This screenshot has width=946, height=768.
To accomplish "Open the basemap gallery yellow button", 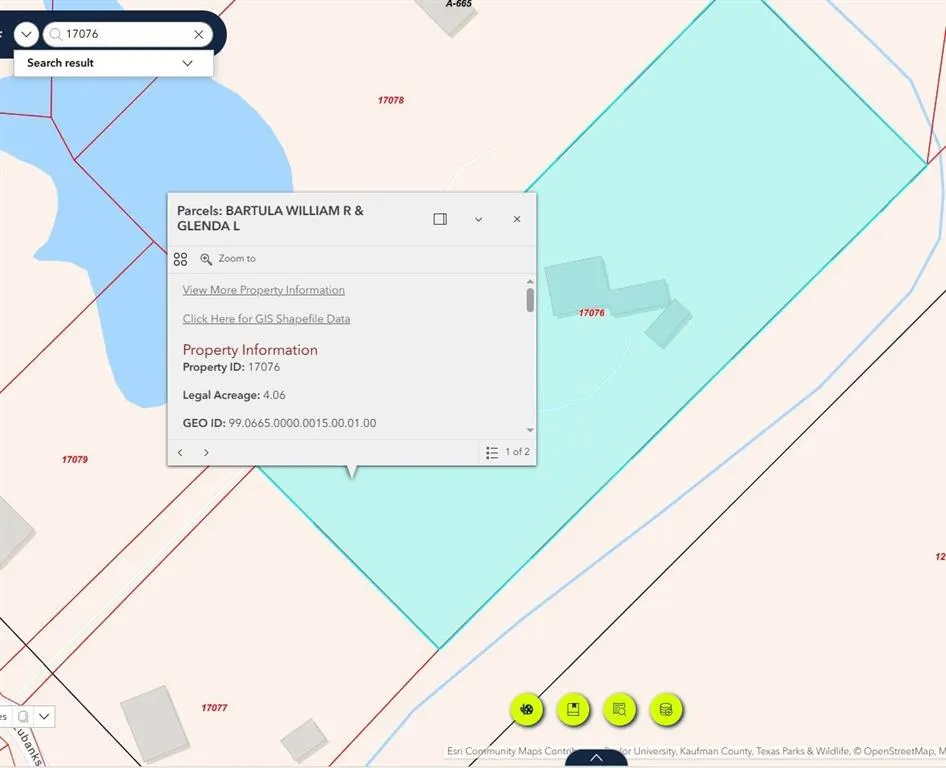I will coord(527,709).
